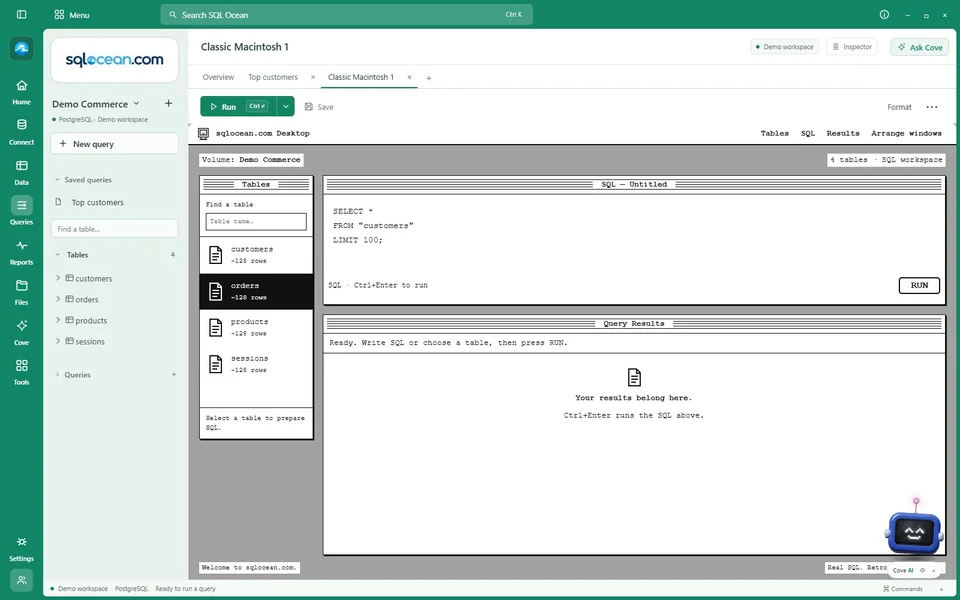960x600 pixels.
Task: Open the Menu grid button
Action: [72, 15]
